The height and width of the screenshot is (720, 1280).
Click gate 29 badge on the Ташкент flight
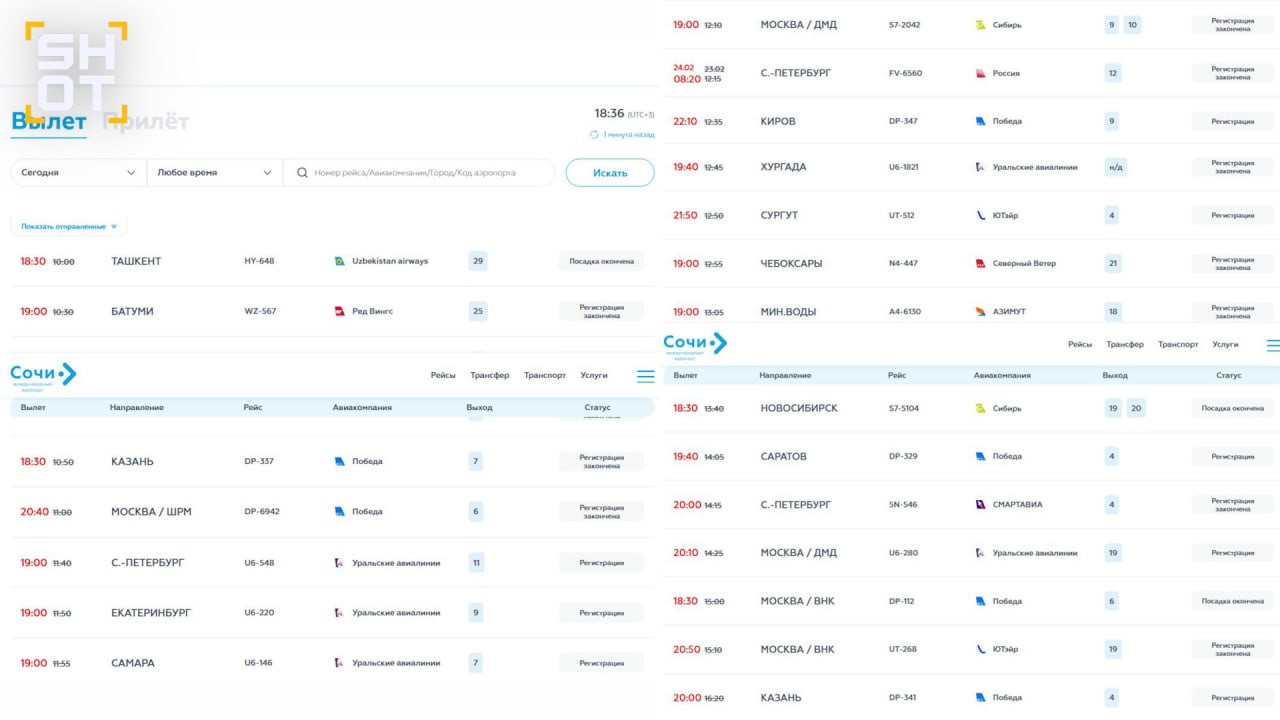[x=478, y=261]
